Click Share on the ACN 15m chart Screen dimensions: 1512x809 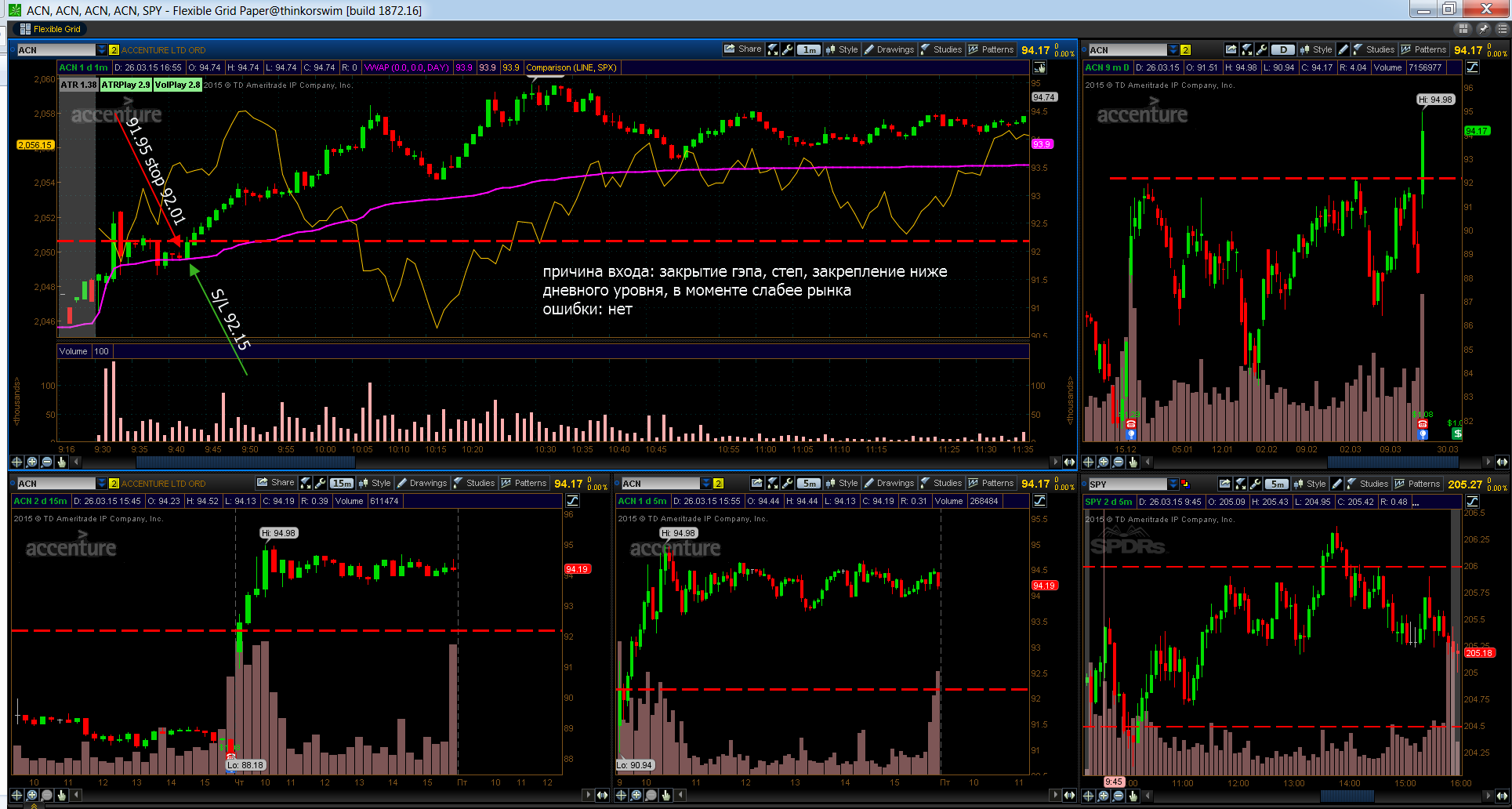pos(276,483)
